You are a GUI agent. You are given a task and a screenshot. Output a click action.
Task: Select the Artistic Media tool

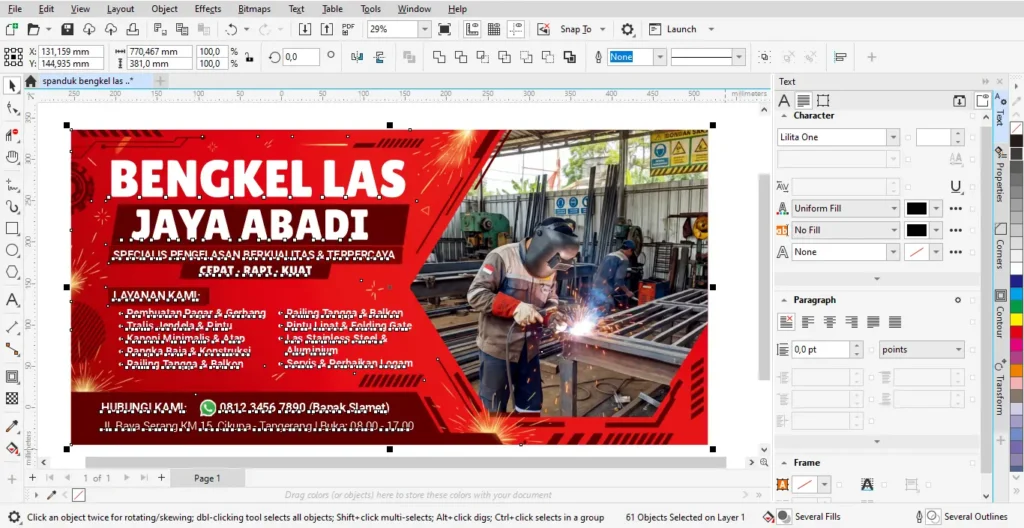point(12,206)
